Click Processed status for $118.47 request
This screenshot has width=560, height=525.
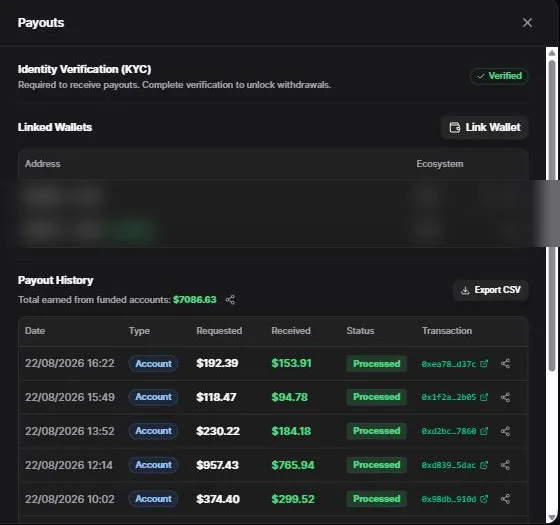(x=376, y=397)
